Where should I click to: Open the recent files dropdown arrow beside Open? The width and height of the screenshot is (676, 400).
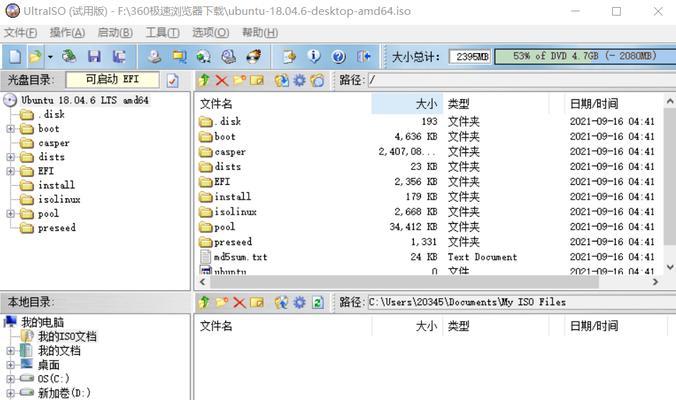[50, 57]
